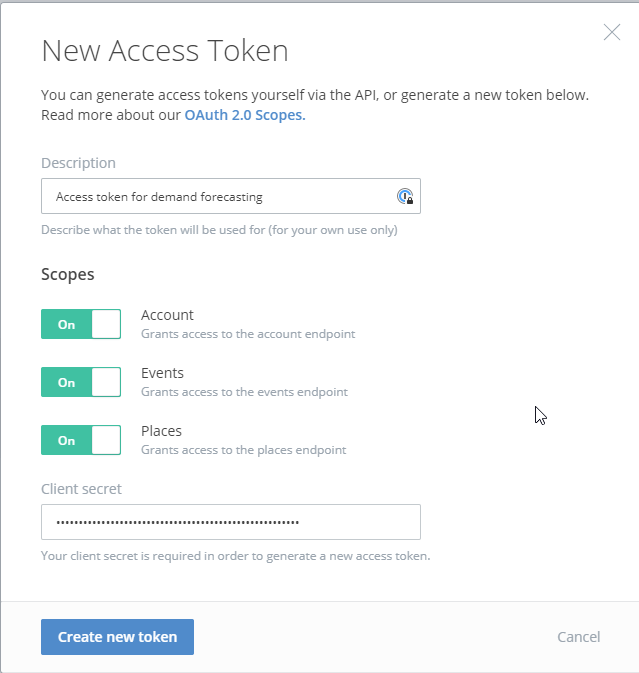Cancel the token creation

click(578, 637)
